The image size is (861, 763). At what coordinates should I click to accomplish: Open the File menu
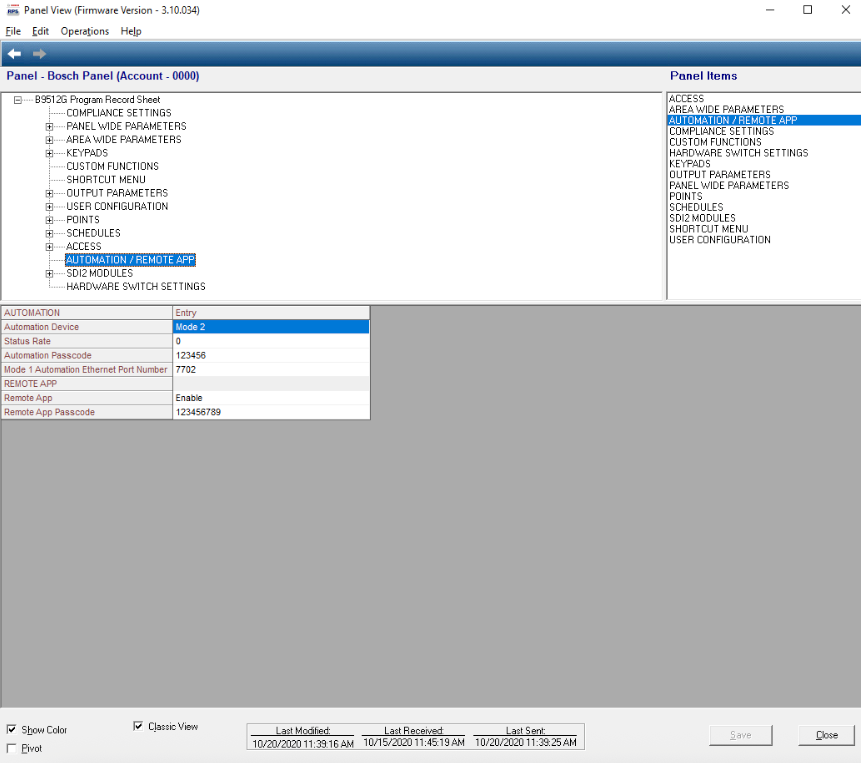(x=13, y=31)
